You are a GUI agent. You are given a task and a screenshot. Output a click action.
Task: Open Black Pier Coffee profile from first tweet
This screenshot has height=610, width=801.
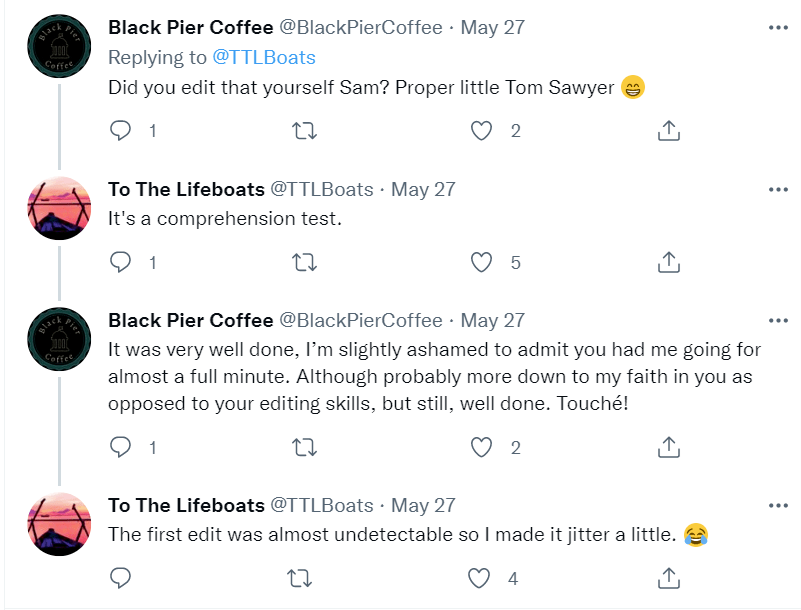[190, 27]
